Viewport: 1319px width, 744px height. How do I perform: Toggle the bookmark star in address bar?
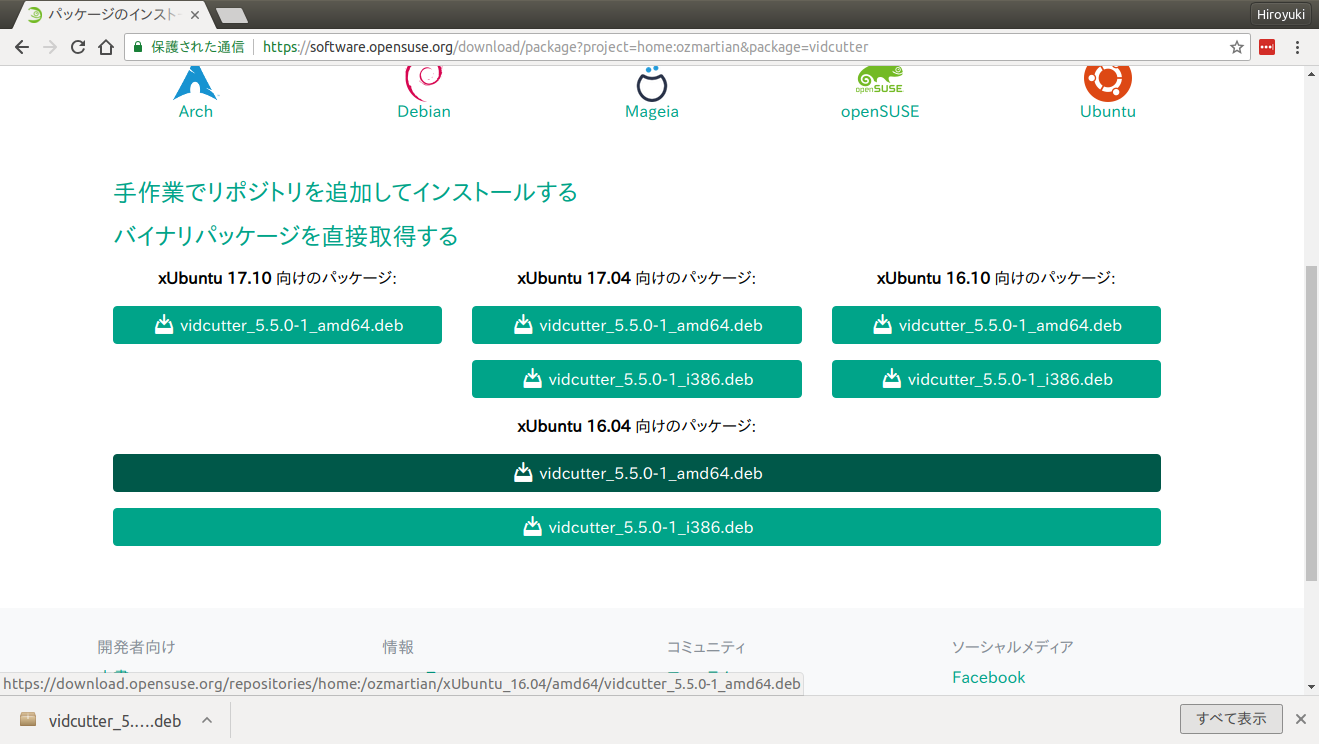click(1237, 47)
